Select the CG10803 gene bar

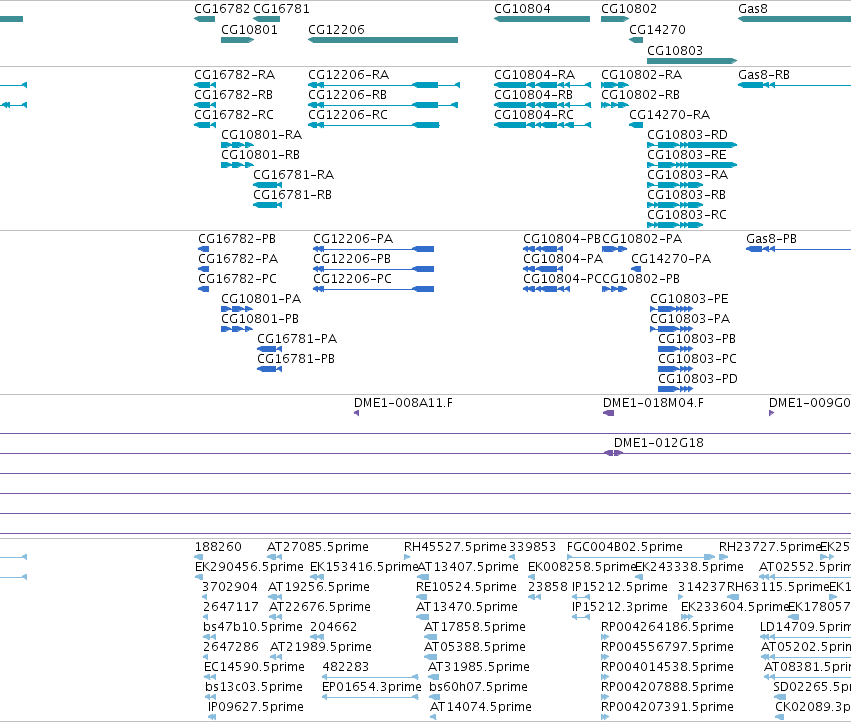point(692,61)
